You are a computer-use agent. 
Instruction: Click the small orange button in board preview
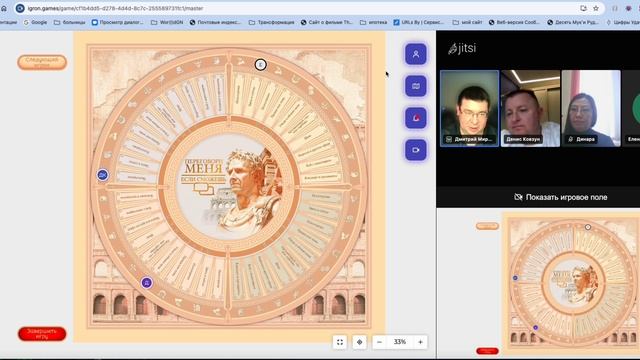click(x=487, y=226)
